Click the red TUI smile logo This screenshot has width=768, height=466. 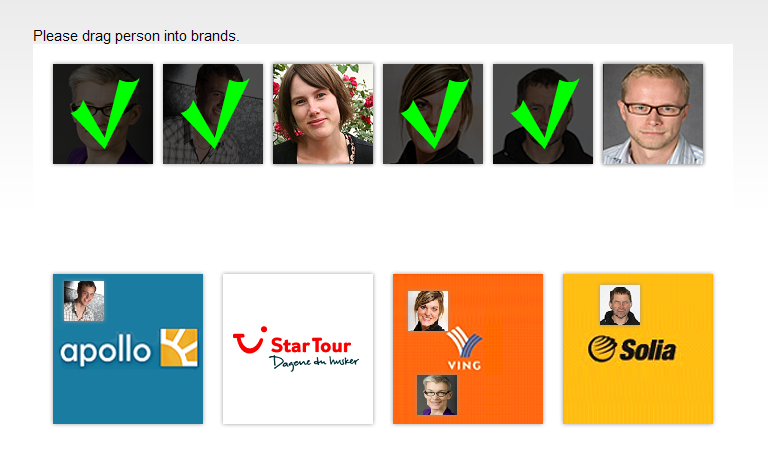(249, 343)
